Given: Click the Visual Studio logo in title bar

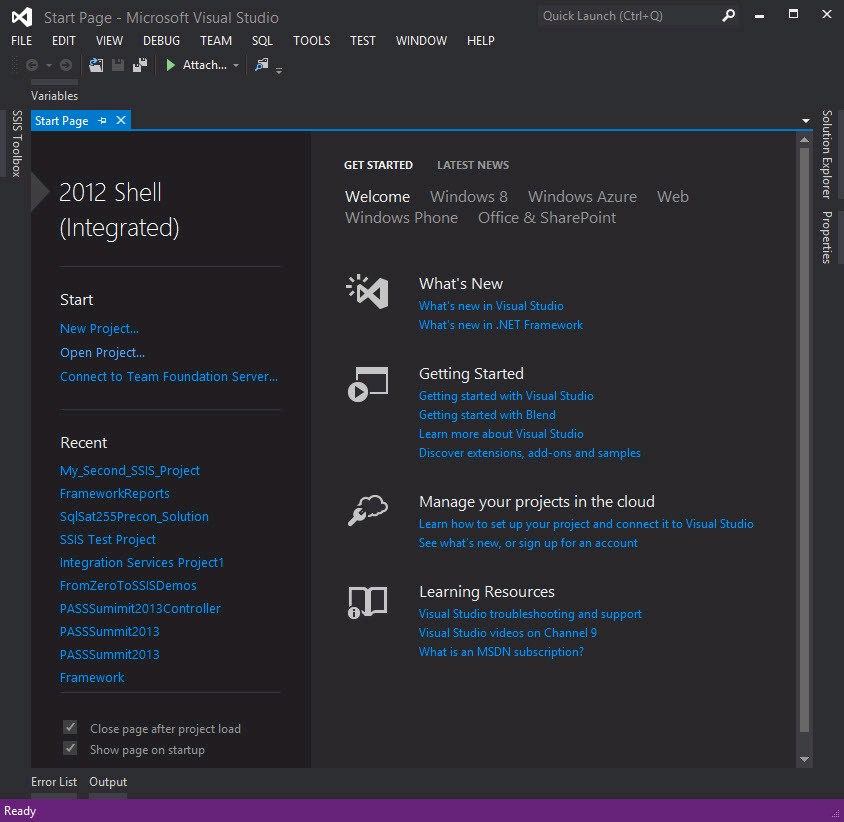Looking at the screenshot, I should click(21, 17).
